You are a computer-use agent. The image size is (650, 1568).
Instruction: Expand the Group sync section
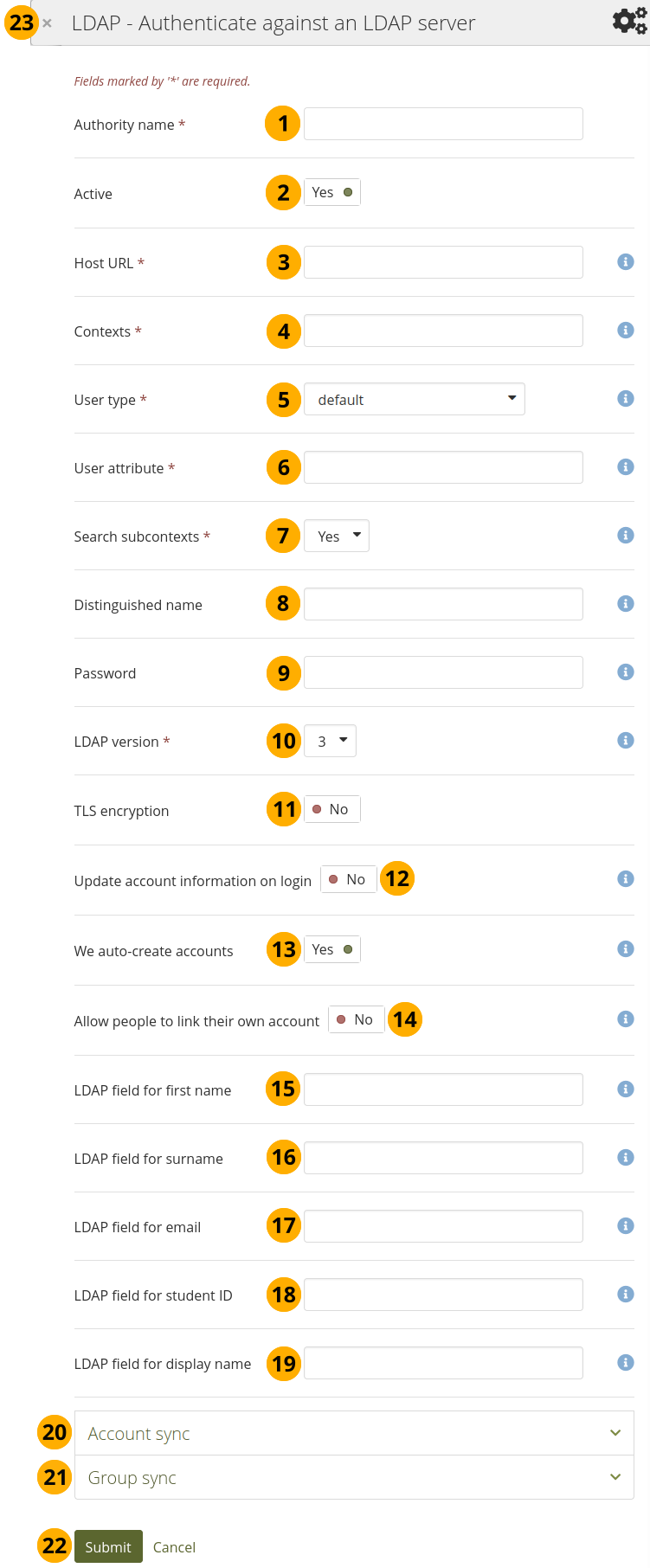[x=354, y=1477]
